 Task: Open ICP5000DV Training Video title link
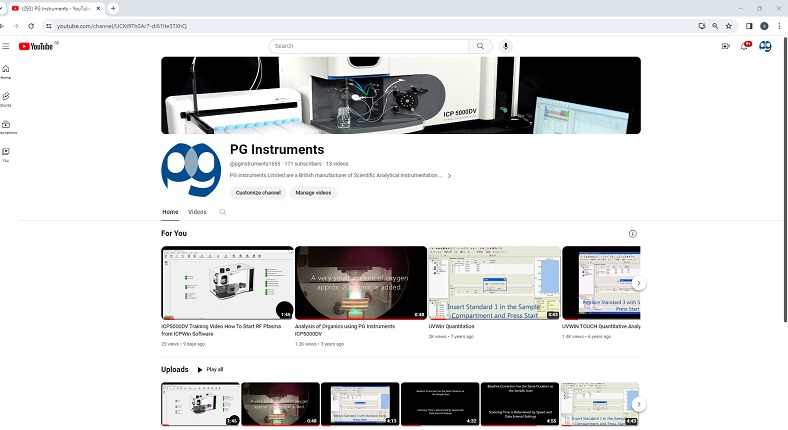click(221, 330)
